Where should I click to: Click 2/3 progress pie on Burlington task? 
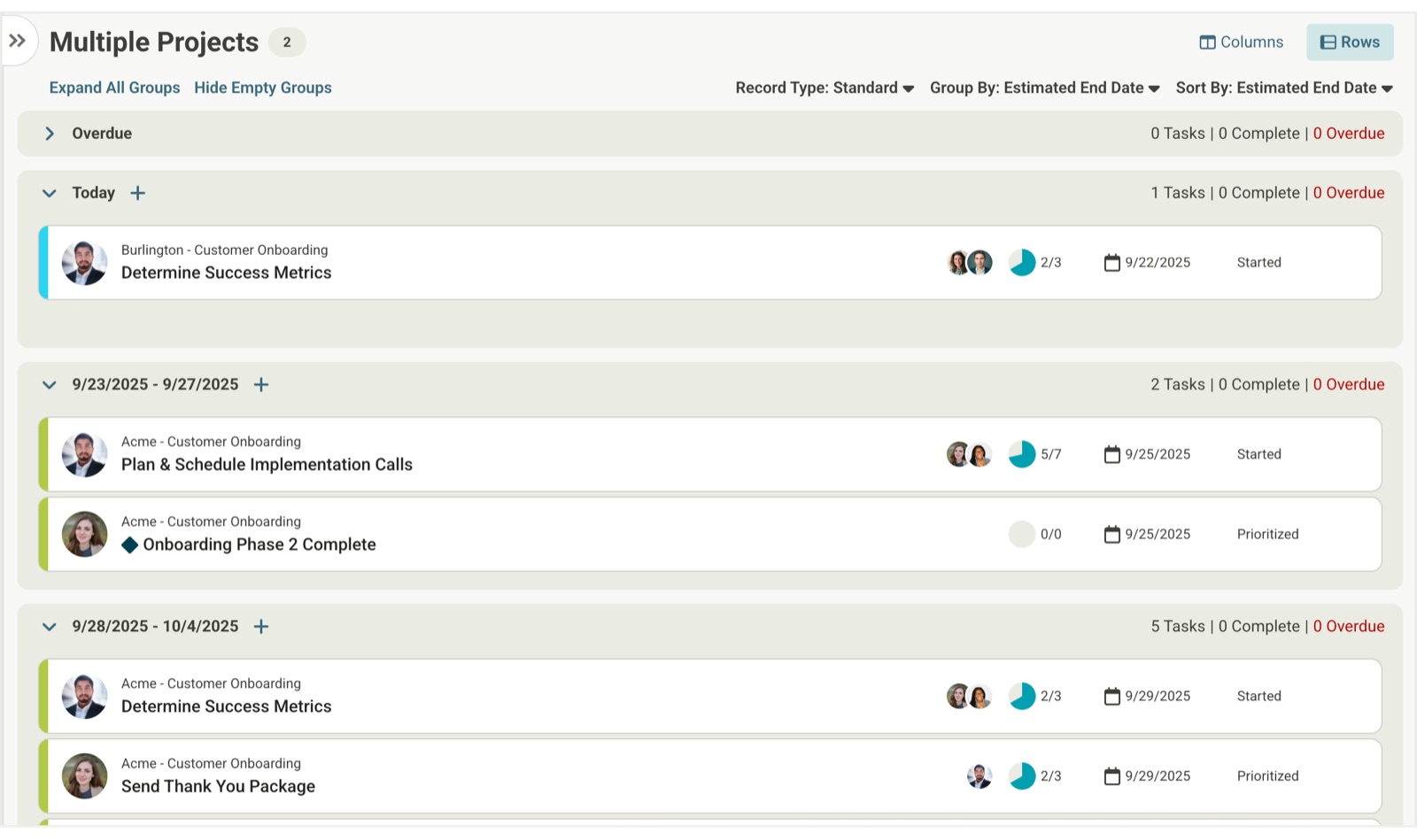[x=1022, y=263]
